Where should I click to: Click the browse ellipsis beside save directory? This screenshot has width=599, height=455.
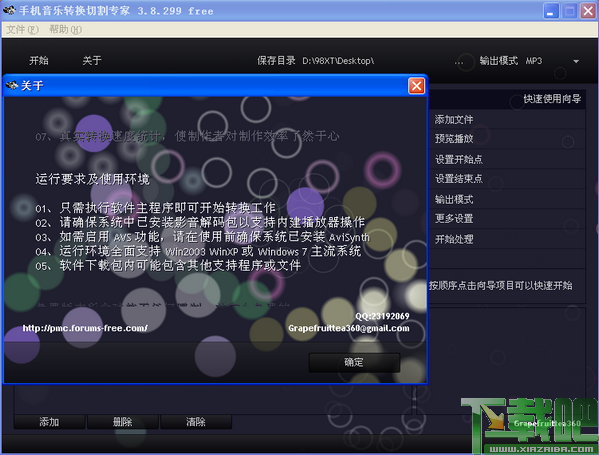pos(459,62)
